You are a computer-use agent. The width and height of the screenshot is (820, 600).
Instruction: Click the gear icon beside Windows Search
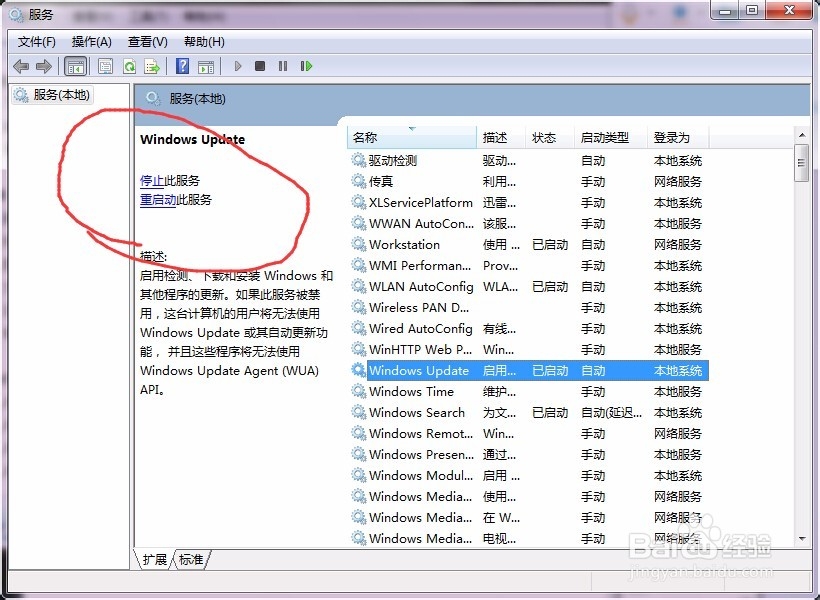tap(358, 412)
